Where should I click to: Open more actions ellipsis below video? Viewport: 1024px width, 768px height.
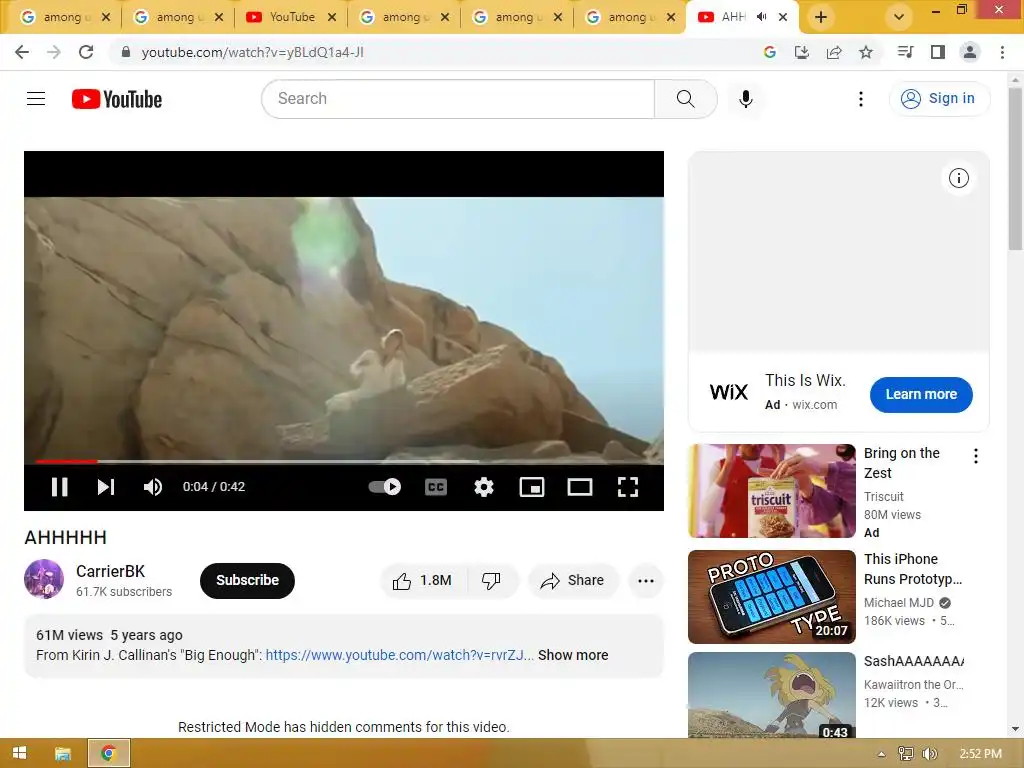[x=646, y=581]
